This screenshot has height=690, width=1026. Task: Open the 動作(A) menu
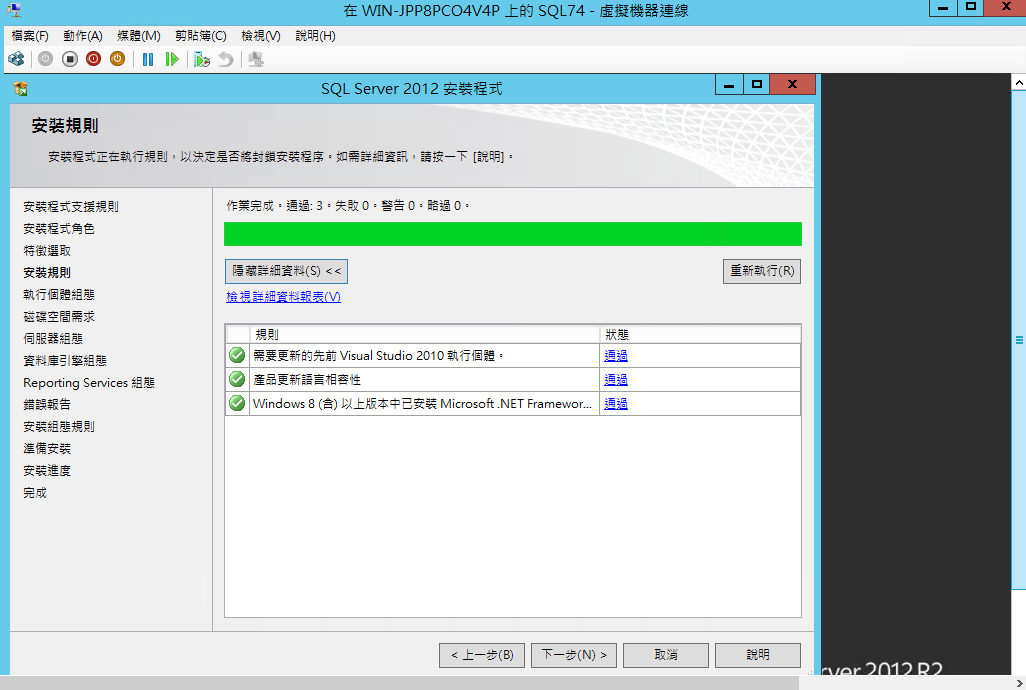(83, 36)
